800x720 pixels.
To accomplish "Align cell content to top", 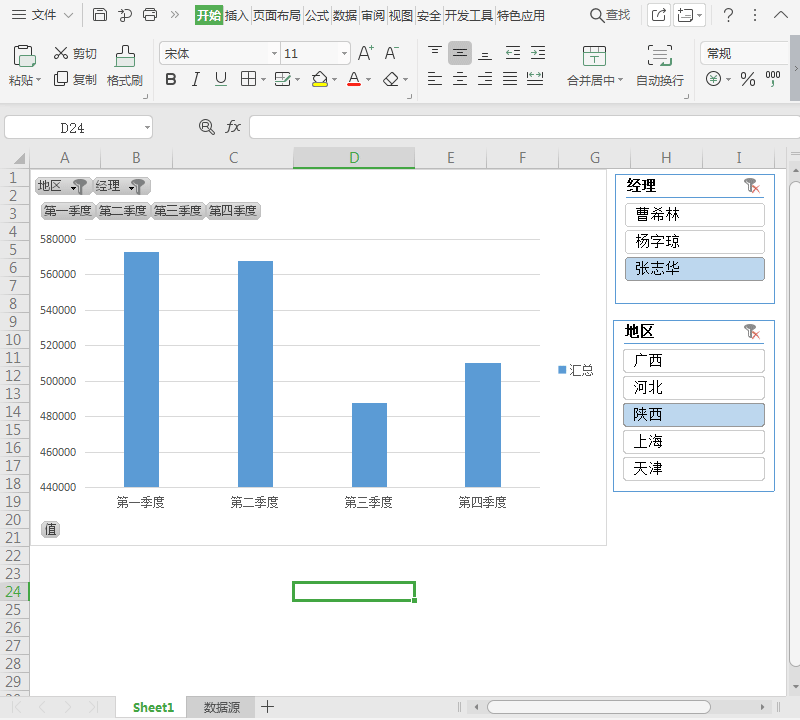I will [x=435, y=53].
